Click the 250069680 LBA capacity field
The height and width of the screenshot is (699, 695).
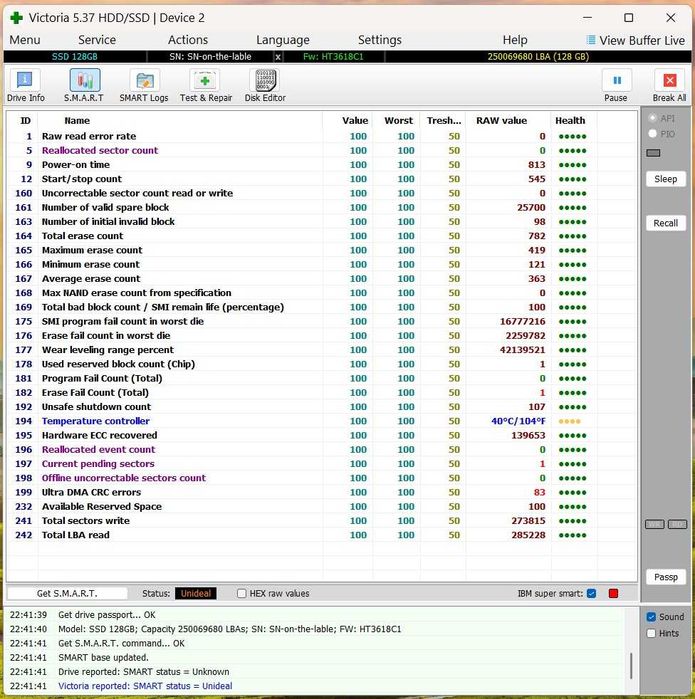coord(538,57)
